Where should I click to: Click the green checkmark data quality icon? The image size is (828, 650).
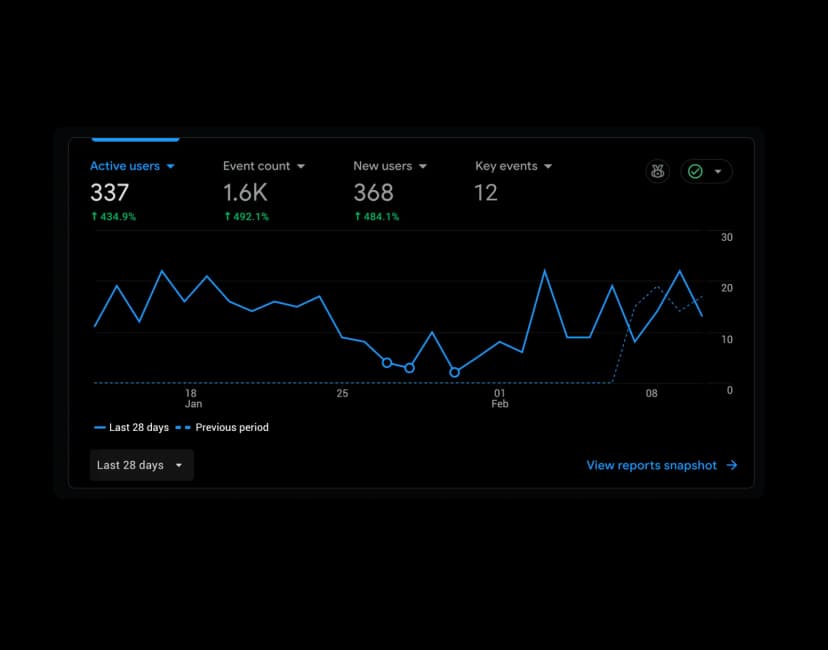tap(695, 171)
